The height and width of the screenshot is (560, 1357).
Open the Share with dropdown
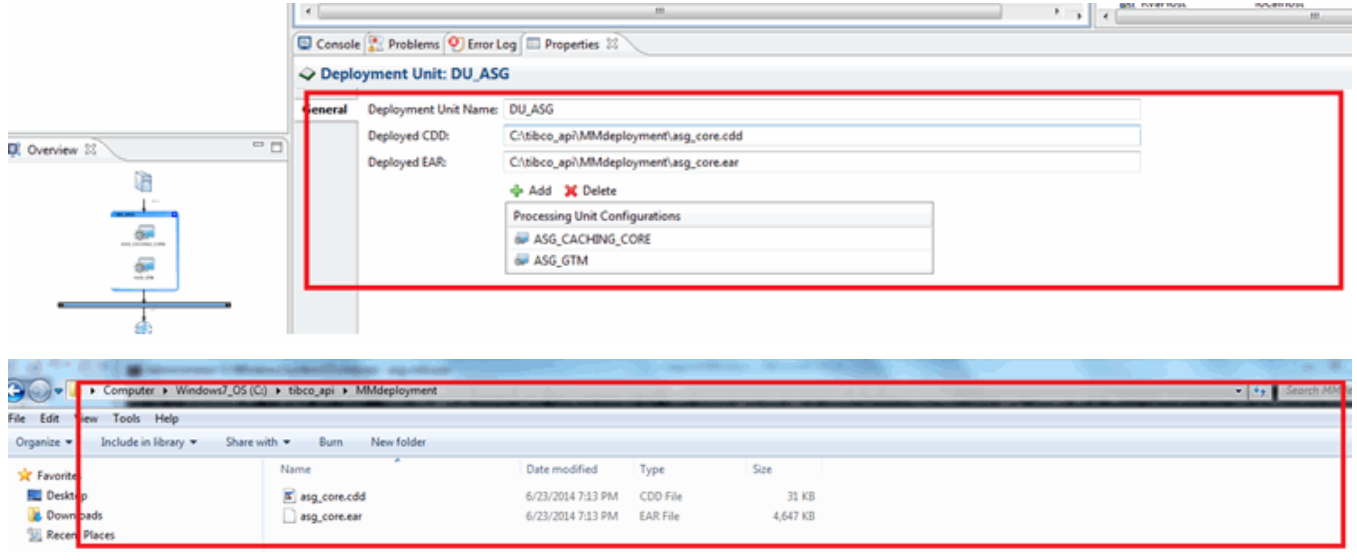(x=258, y=442)
